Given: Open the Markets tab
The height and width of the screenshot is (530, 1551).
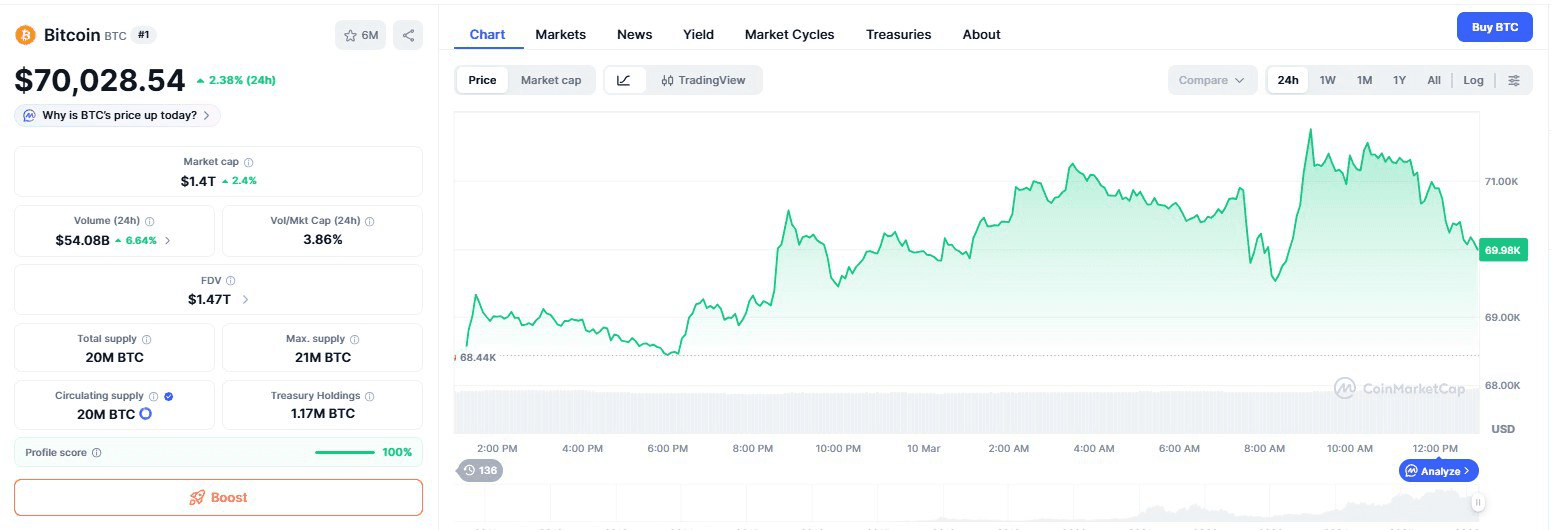Looking at the screenshot, I should [x=560, y=34].
